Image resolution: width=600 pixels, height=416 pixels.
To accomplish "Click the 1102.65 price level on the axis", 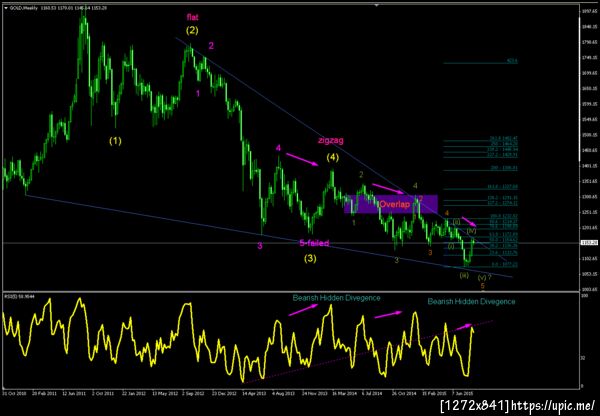I will [x=589, y=259].
